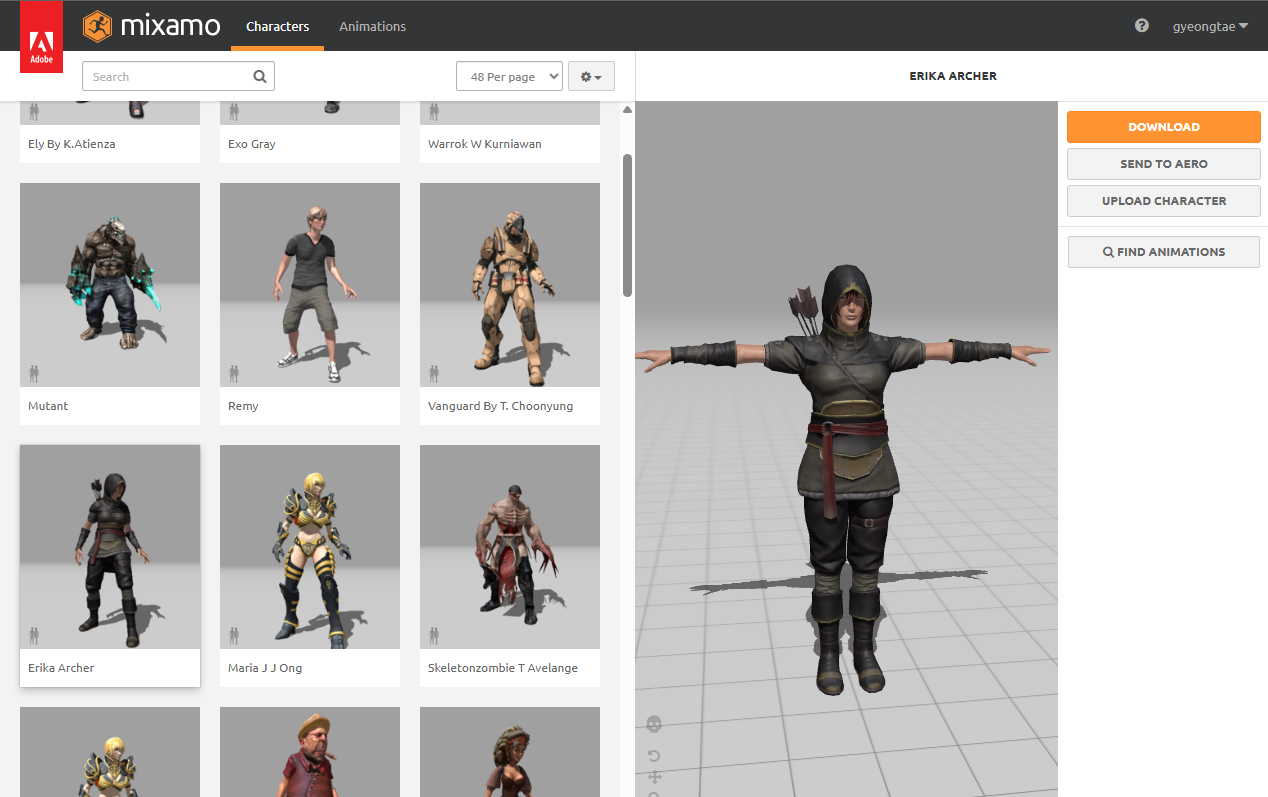
Task: Click the Find Animations button
Action: tap(1164, 252)
